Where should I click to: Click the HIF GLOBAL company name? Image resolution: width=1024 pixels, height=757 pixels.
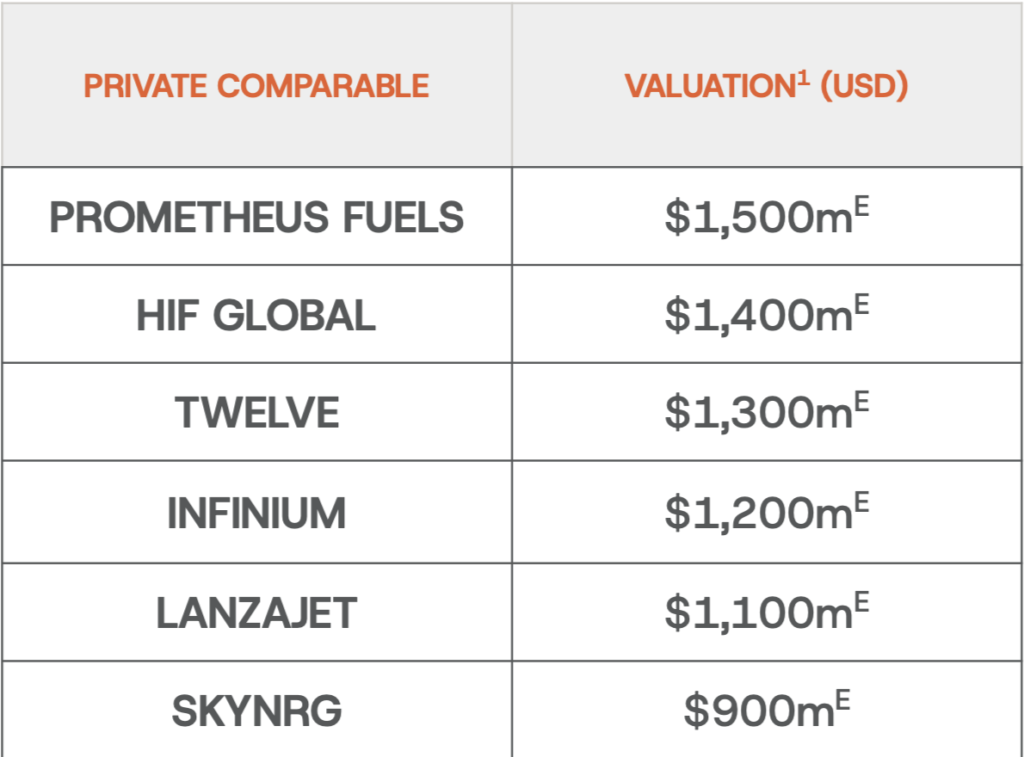click(256, 315)
